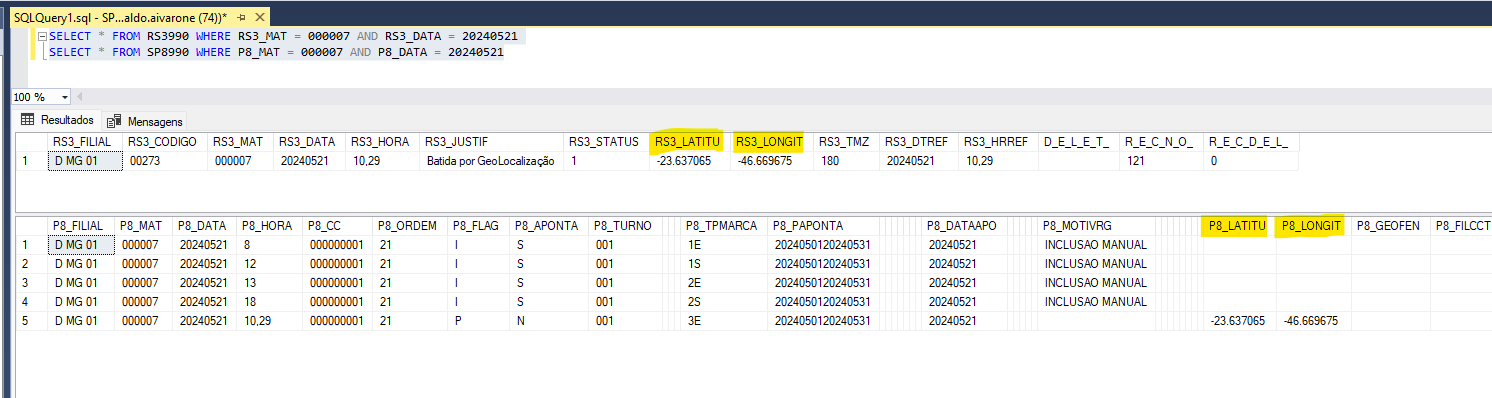
Task: Open the 100 % zoom dropdown
Action: pos(65,97)
